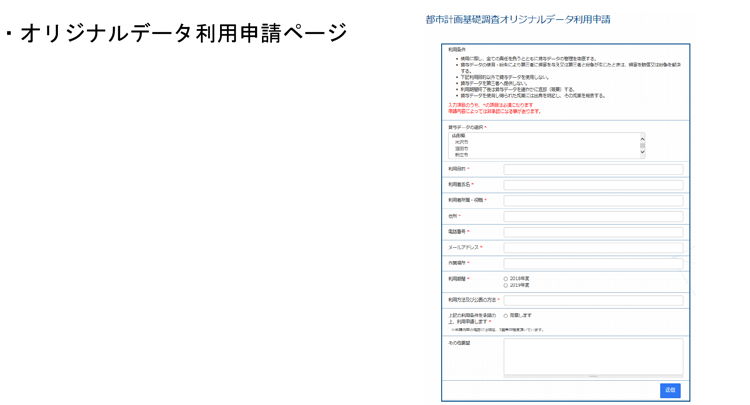Select third city entry in data list
The height and width of the screenshot is (405, 750).
pos(462,149)
